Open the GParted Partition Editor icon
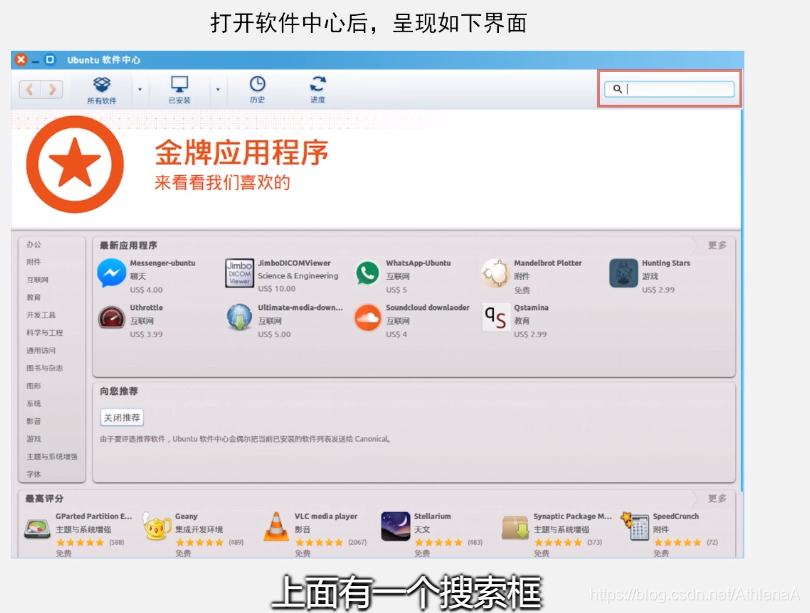 [x=37, y=528]
